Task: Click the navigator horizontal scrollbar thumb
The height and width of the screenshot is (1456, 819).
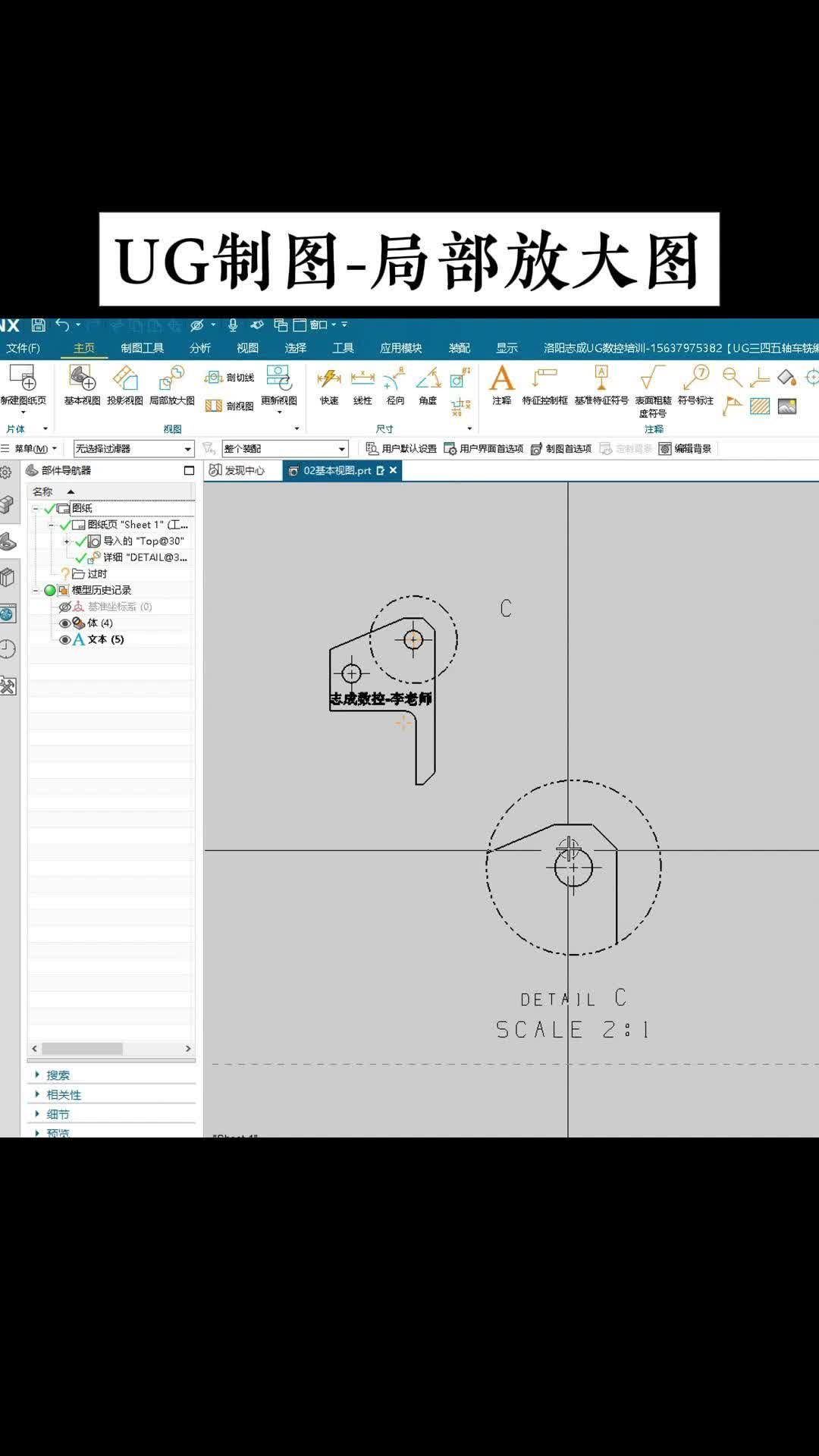Action: (82, 1049)
